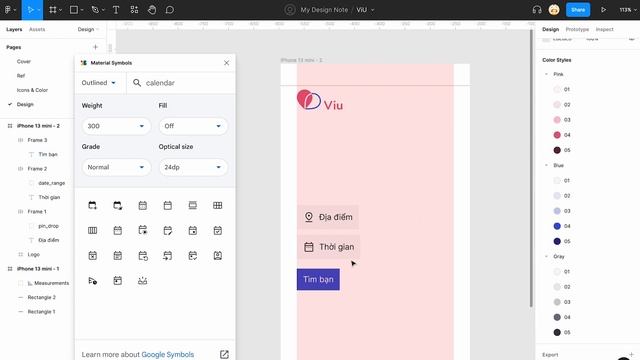Select the Measurements layer
The image size is (640, 360).
tap(51, 283)
